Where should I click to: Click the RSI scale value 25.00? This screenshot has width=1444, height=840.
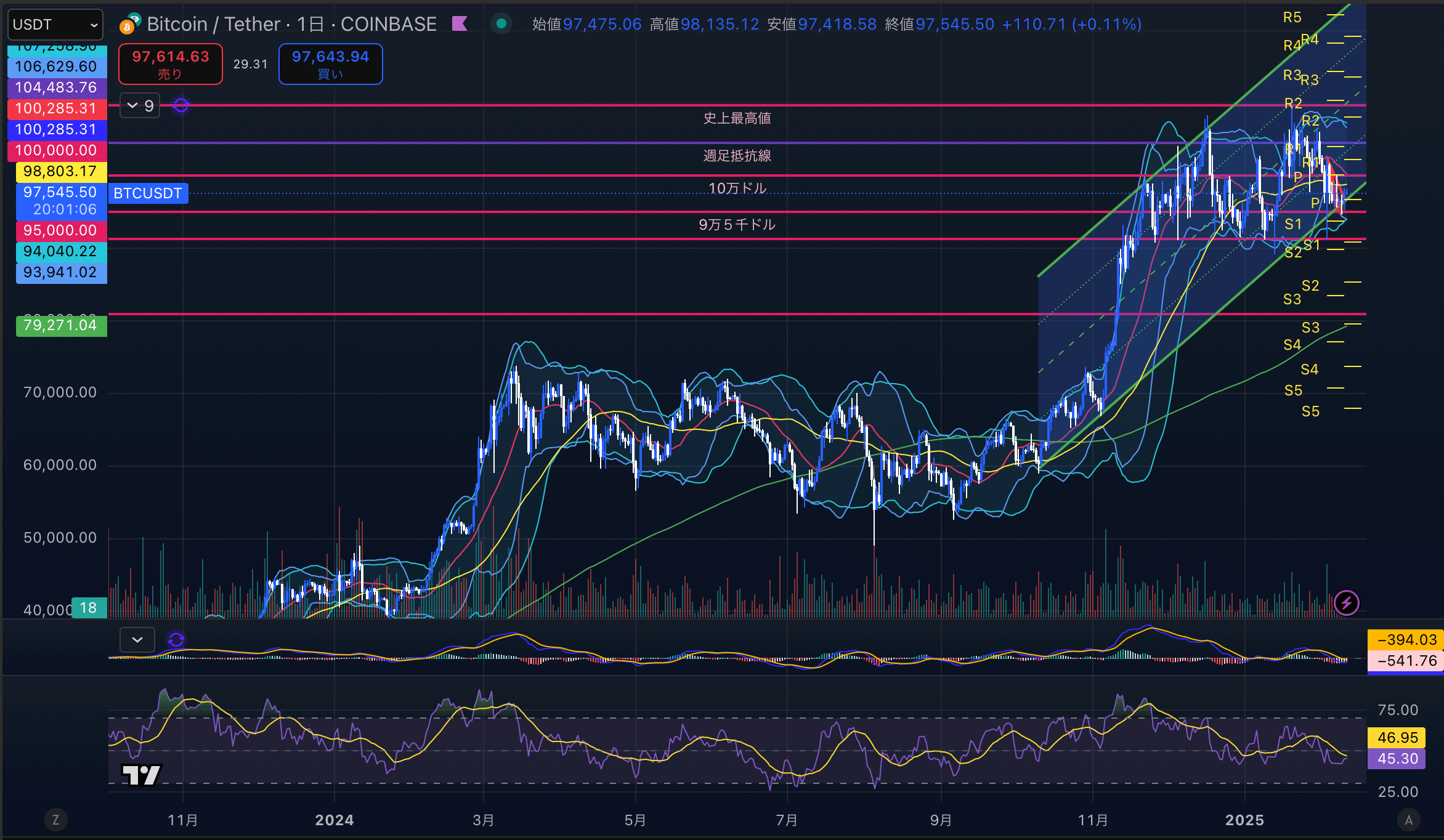1398,792
